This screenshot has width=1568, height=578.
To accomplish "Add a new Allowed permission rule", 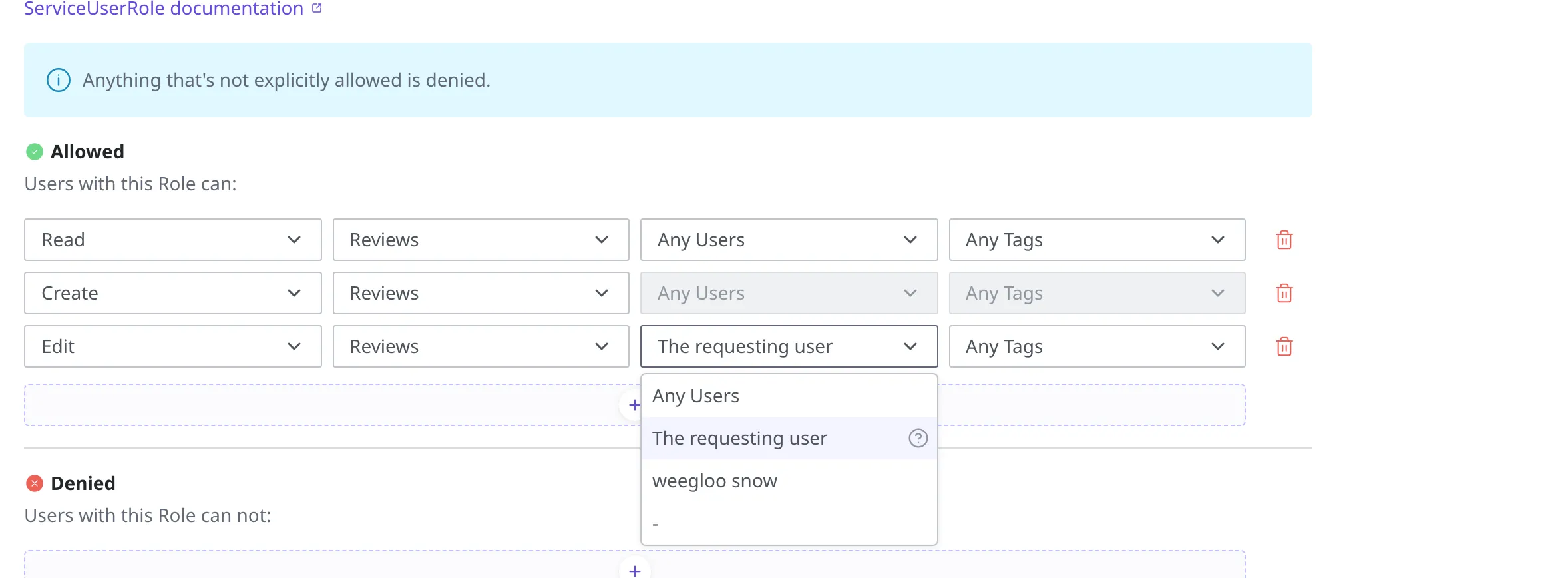I will coord(634,405).
